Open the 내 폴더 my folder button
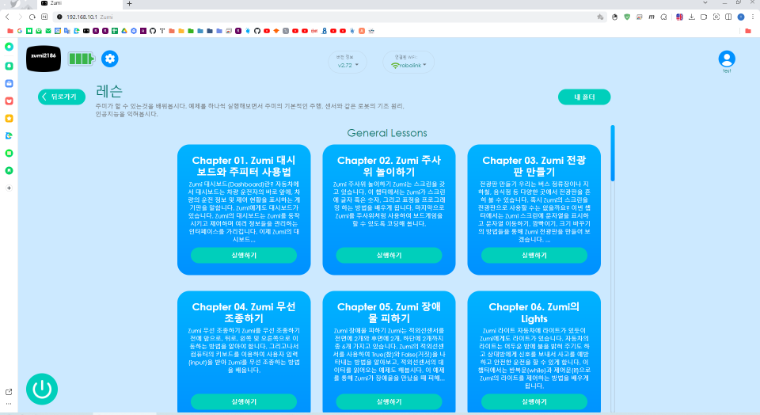The height and width of the screenshot is (415, 760). 584,97
